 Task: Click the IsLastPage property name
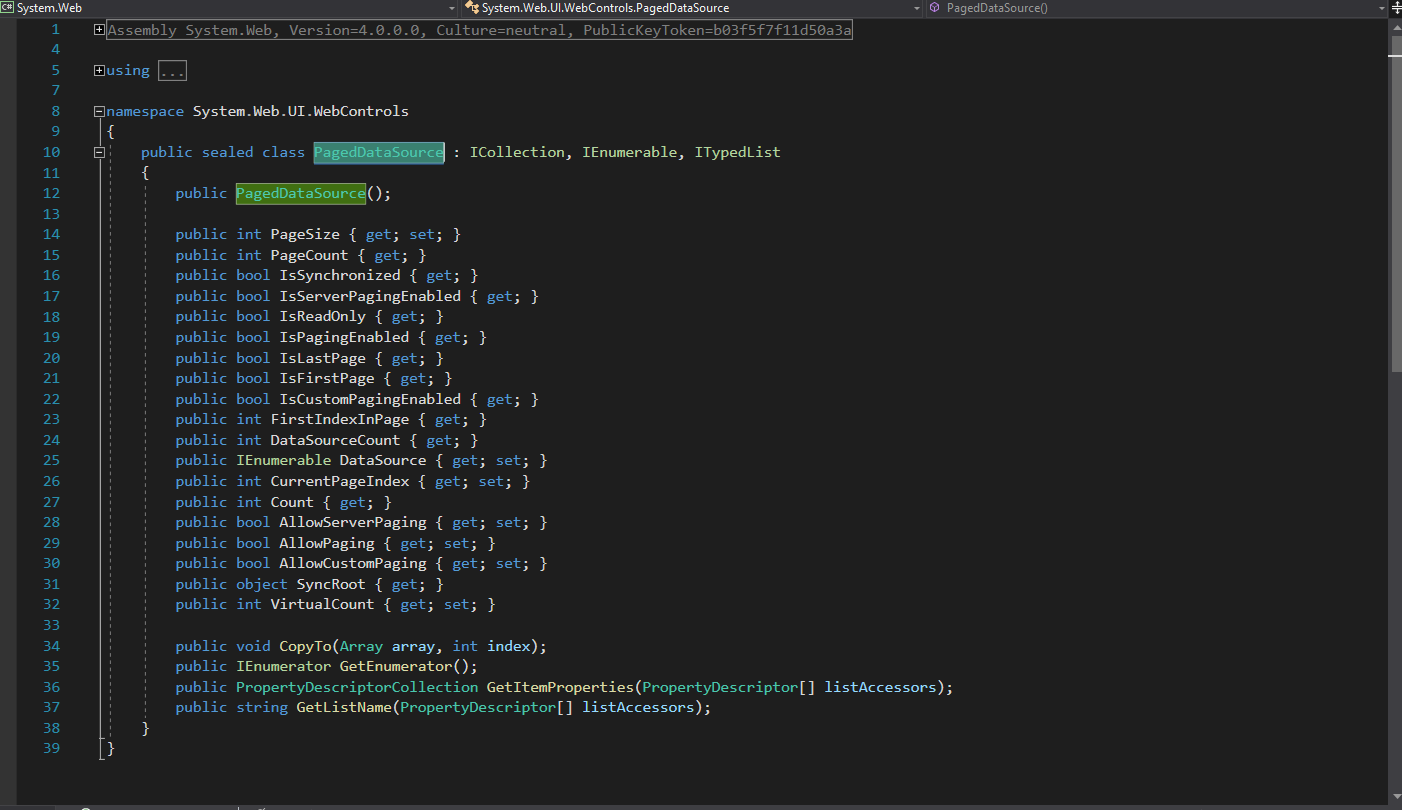322,358
